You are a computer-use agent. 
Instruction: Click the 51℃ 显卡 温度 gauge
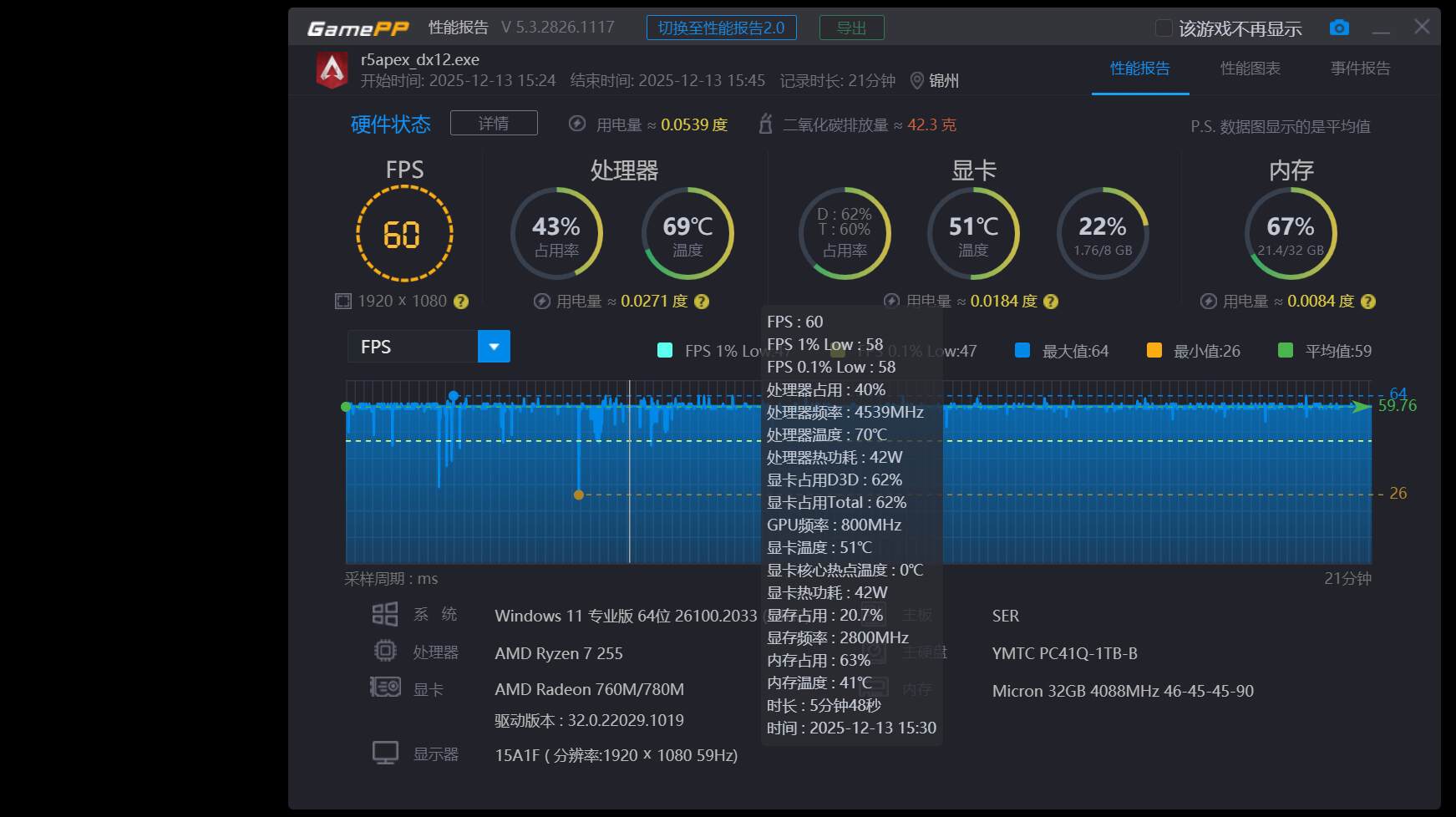tap(974, 234)
